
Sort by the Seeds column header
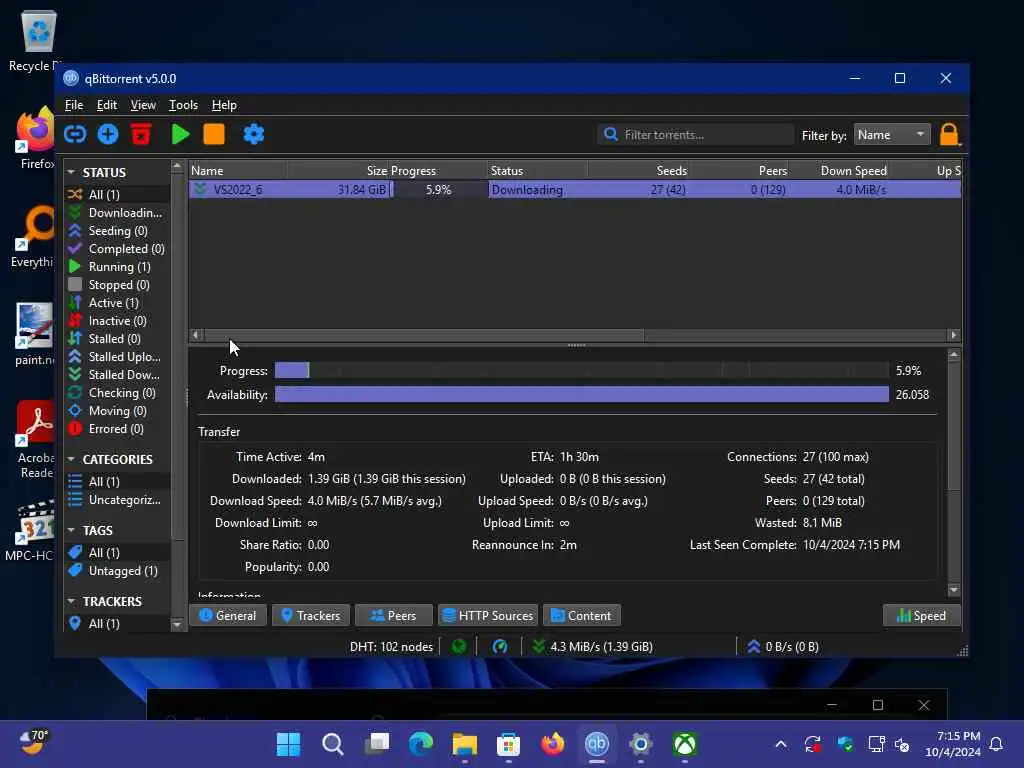[x=638, y=170]
